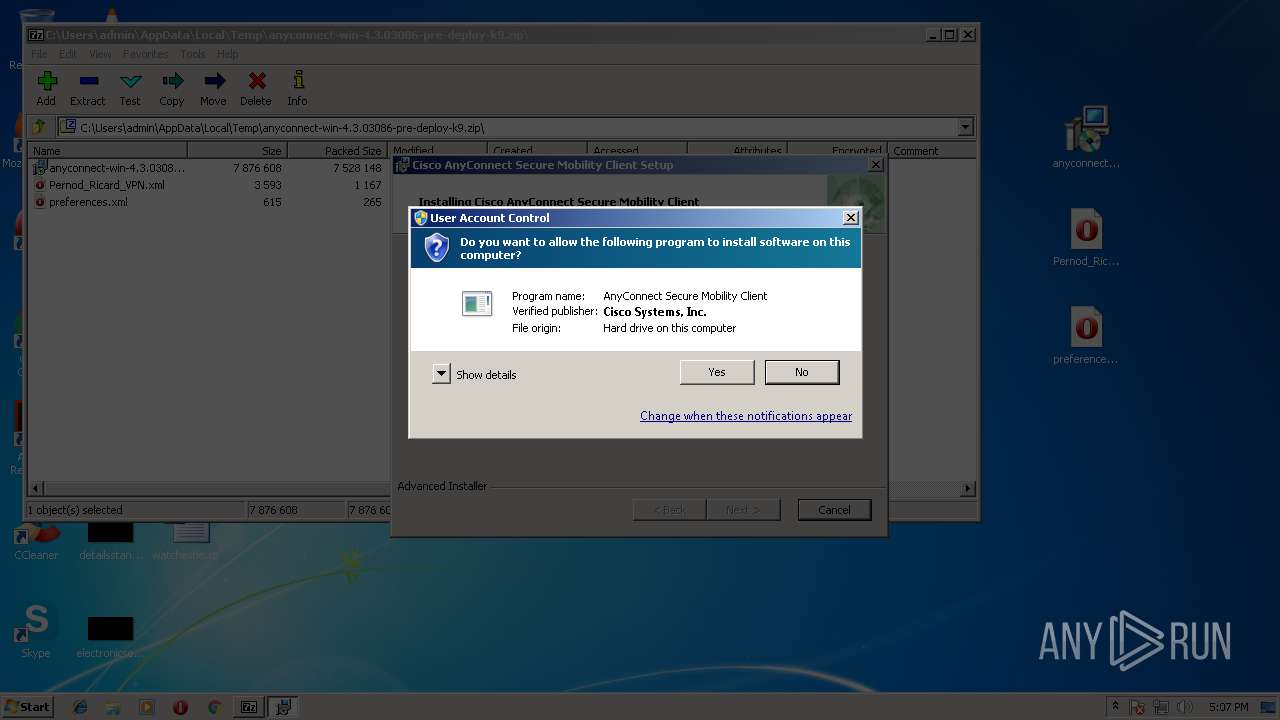Sort by Packed Size column header
The height and width of the screenshot is (720, 1280).
337,151
